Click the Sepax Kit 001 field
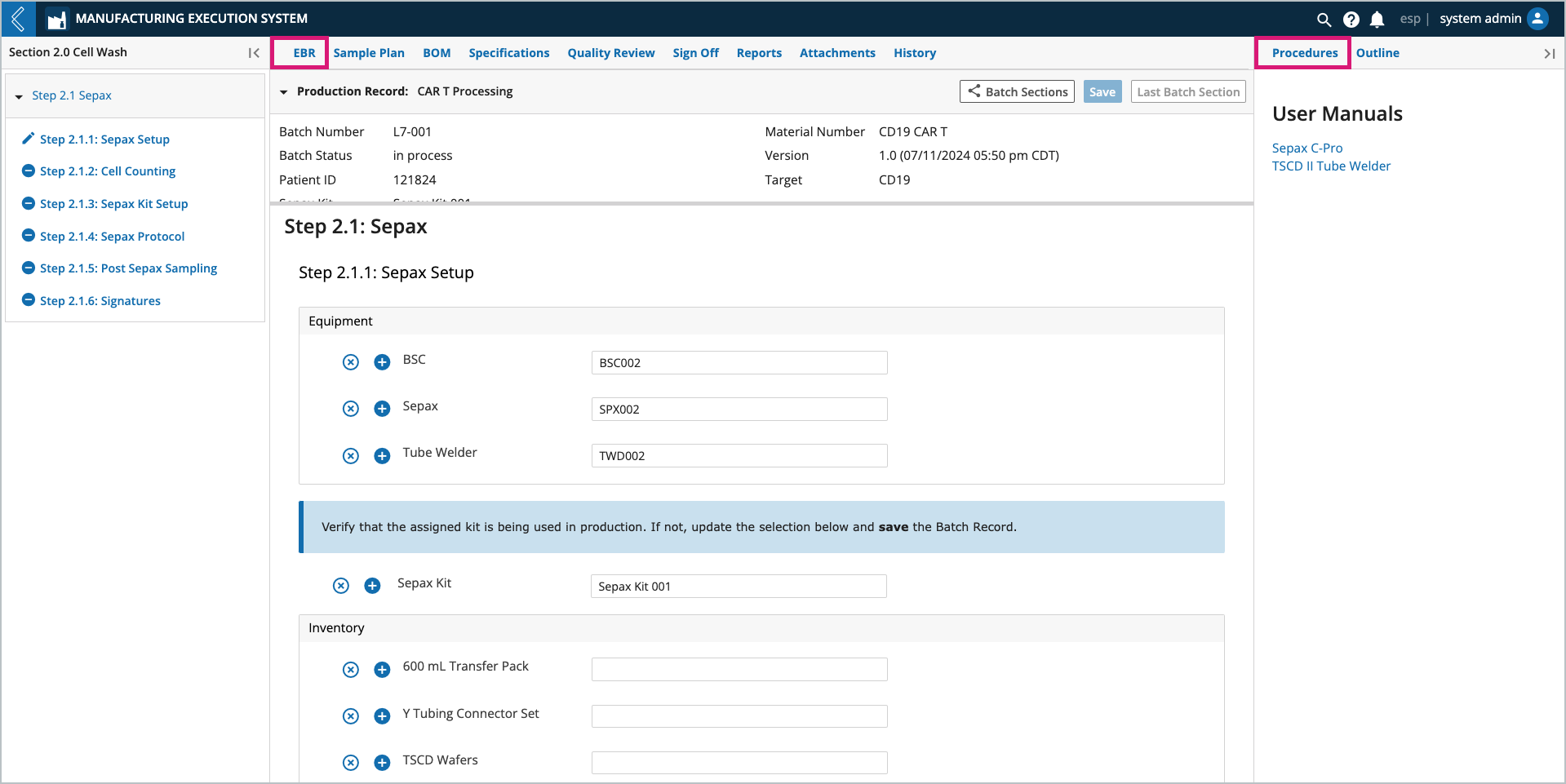Image resolution: width=1566 pixels, height=784 pixels. click(x=739, y=586)
